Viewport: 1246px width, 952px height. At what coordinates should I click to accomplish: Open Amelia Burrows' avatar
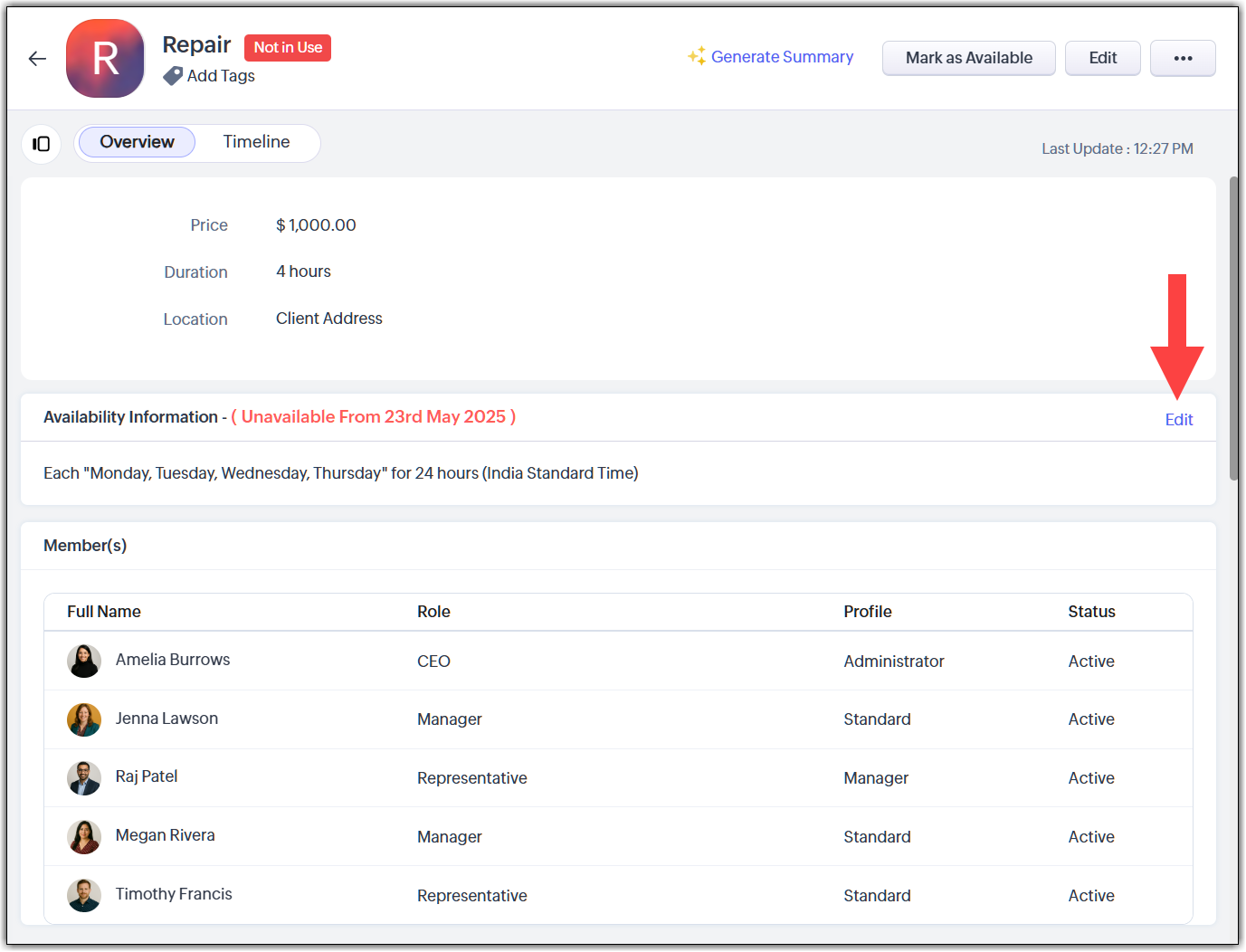click(x=84, y=661)
